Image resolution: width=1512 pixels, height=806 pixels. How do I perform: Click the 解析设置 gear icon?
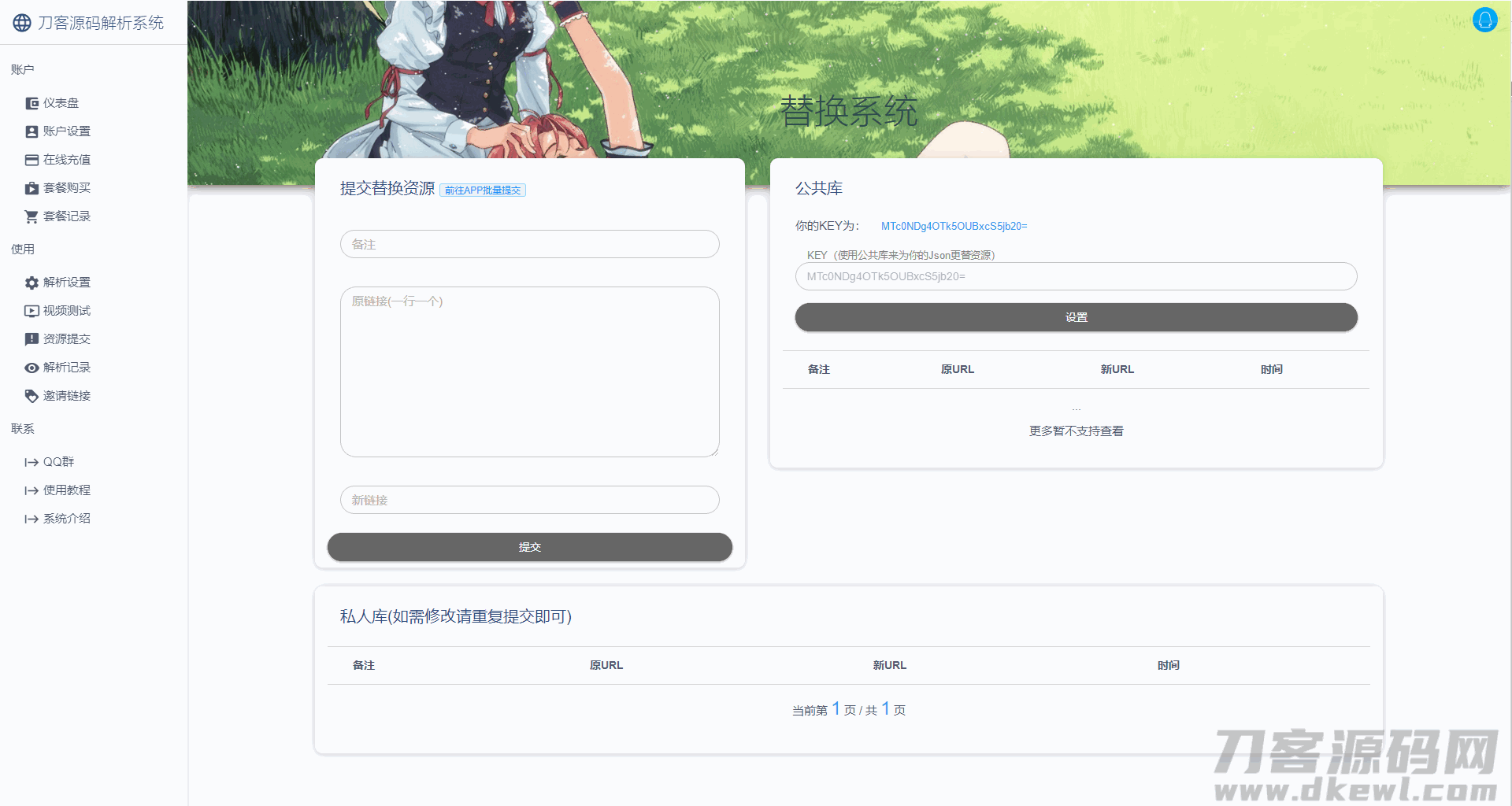pos(31,283)
